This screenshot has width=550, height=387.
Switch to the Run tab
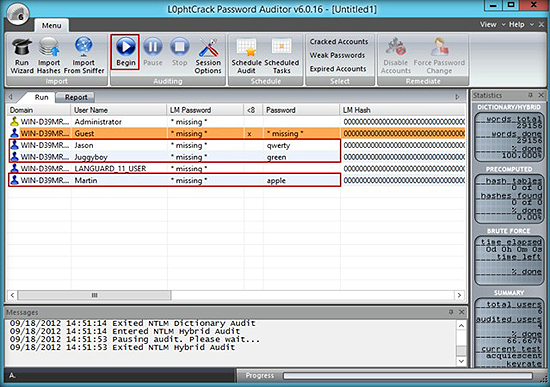point(41,97)
